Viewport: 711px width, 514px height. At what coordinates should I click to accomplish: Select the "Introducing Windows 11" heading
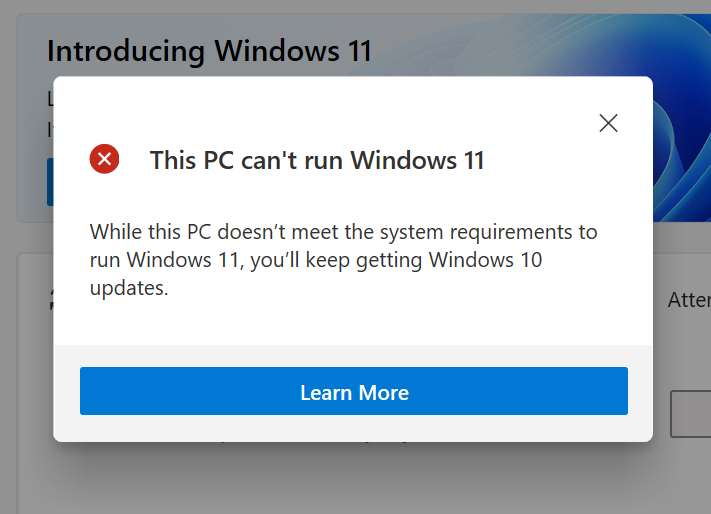tap(209, 51)
